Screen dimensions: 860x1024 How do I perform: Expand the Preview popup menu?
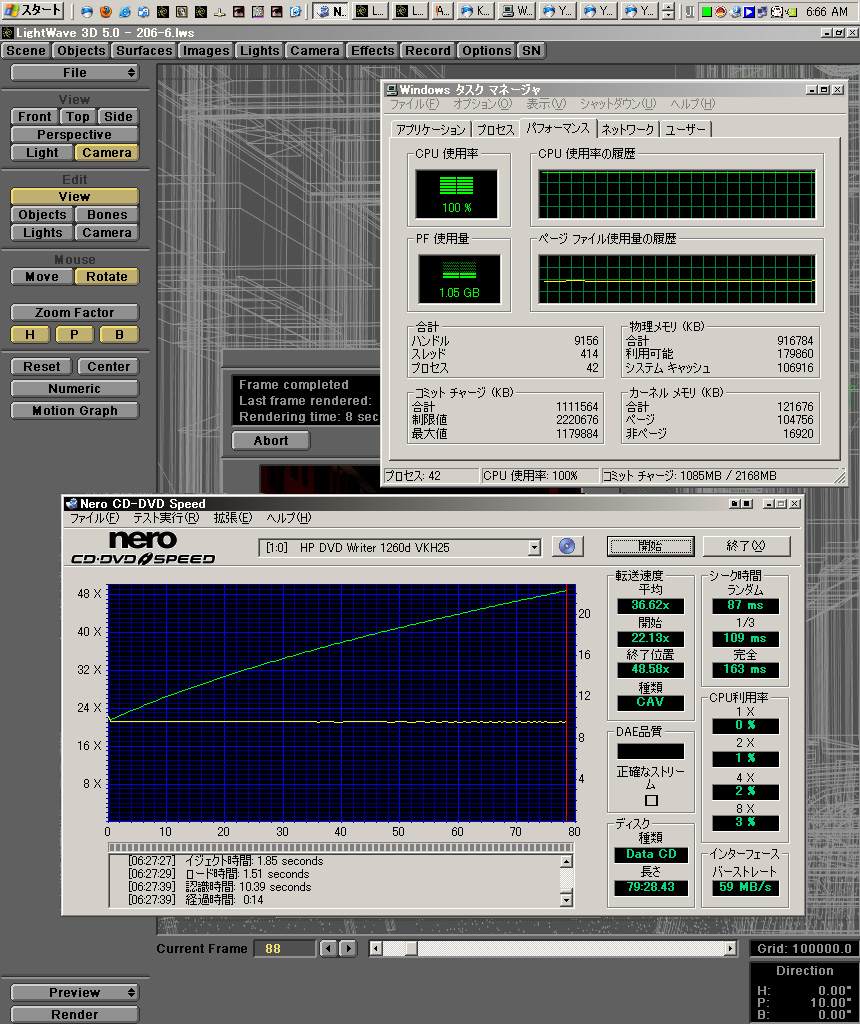[75, 992]
